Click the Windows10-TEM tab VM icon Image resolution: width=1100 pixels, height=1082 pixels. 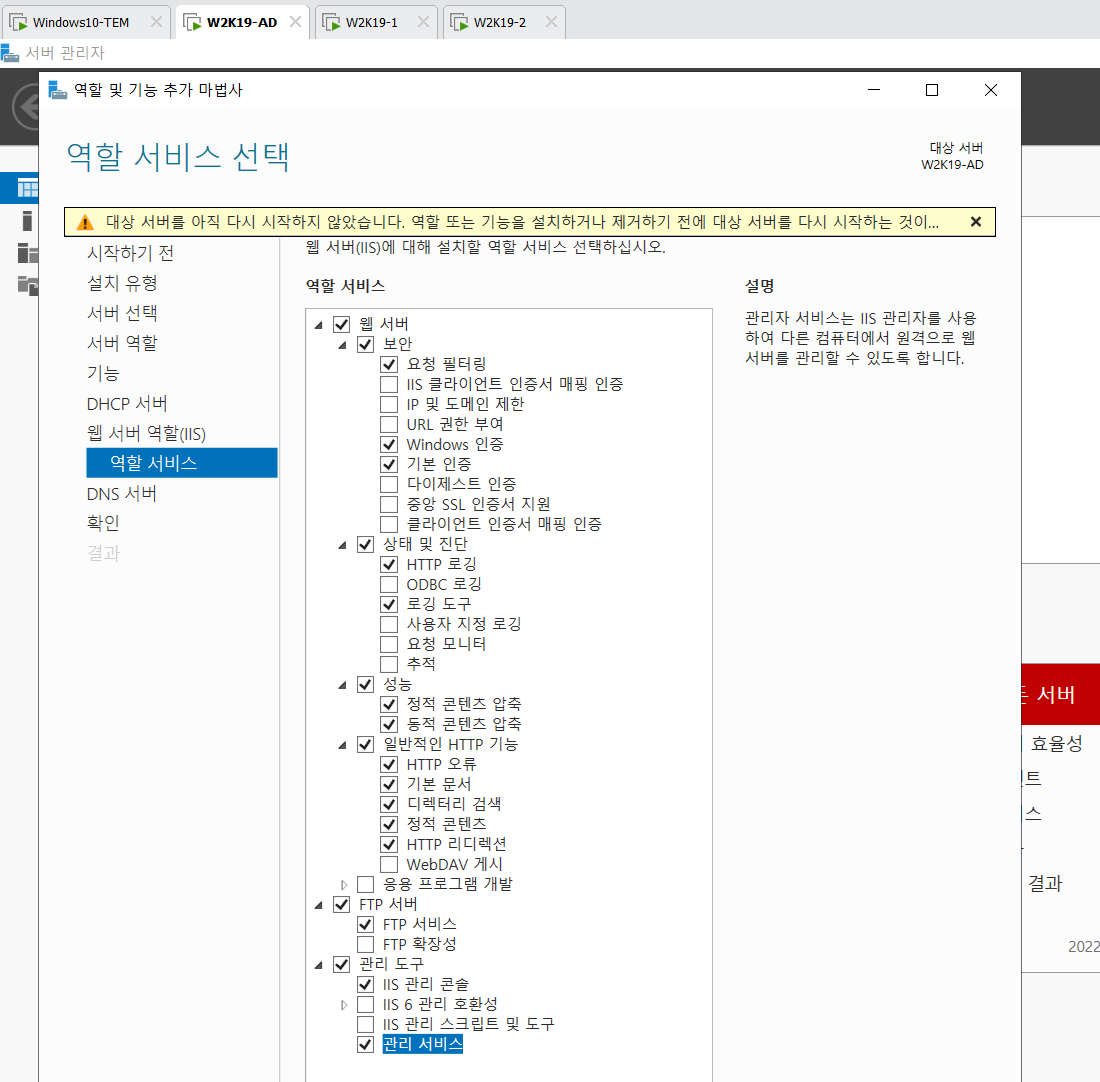tap(18, 22)
